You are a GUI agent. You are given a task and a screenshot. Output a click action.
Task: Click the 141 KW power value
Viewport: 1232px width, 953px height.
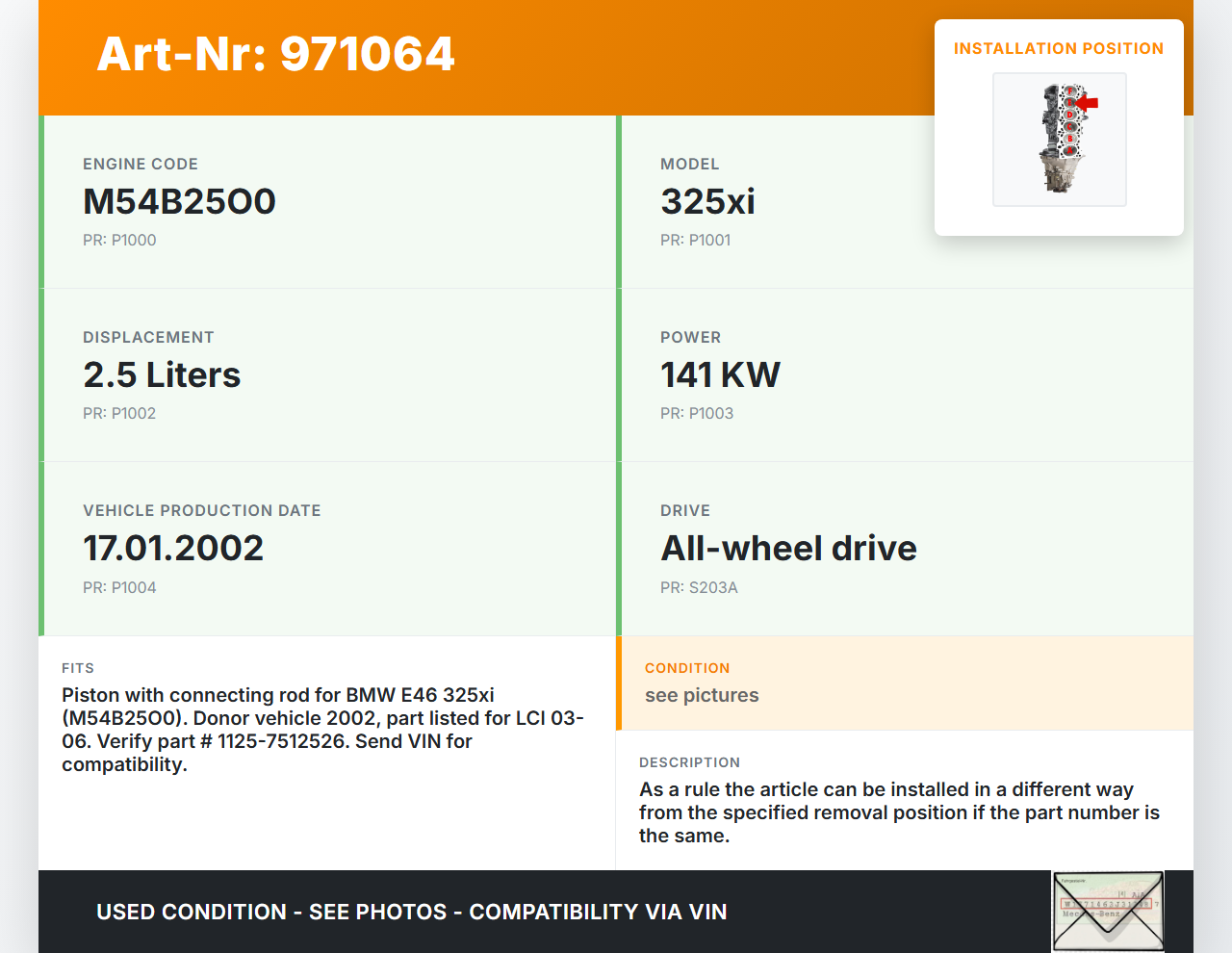[x=720, y=374]
